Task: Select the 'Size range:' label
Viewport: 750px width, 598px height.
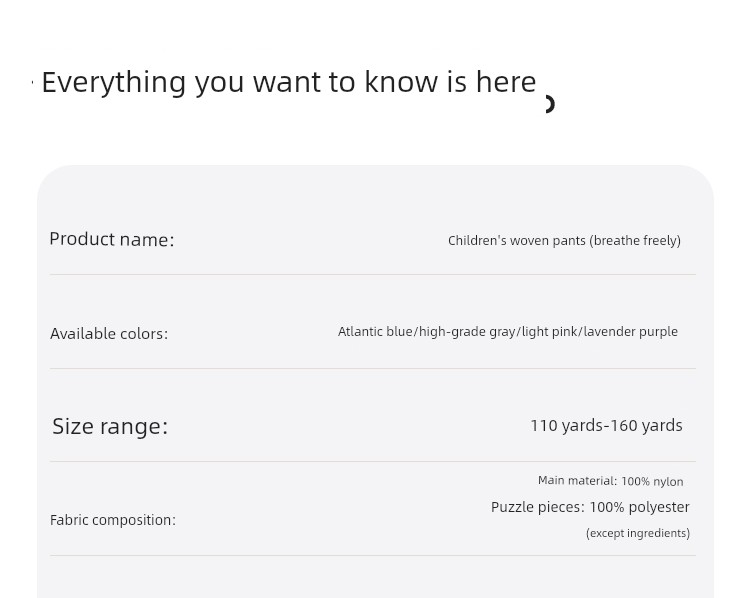Action: pyautogui.click(x=110, y=426)
